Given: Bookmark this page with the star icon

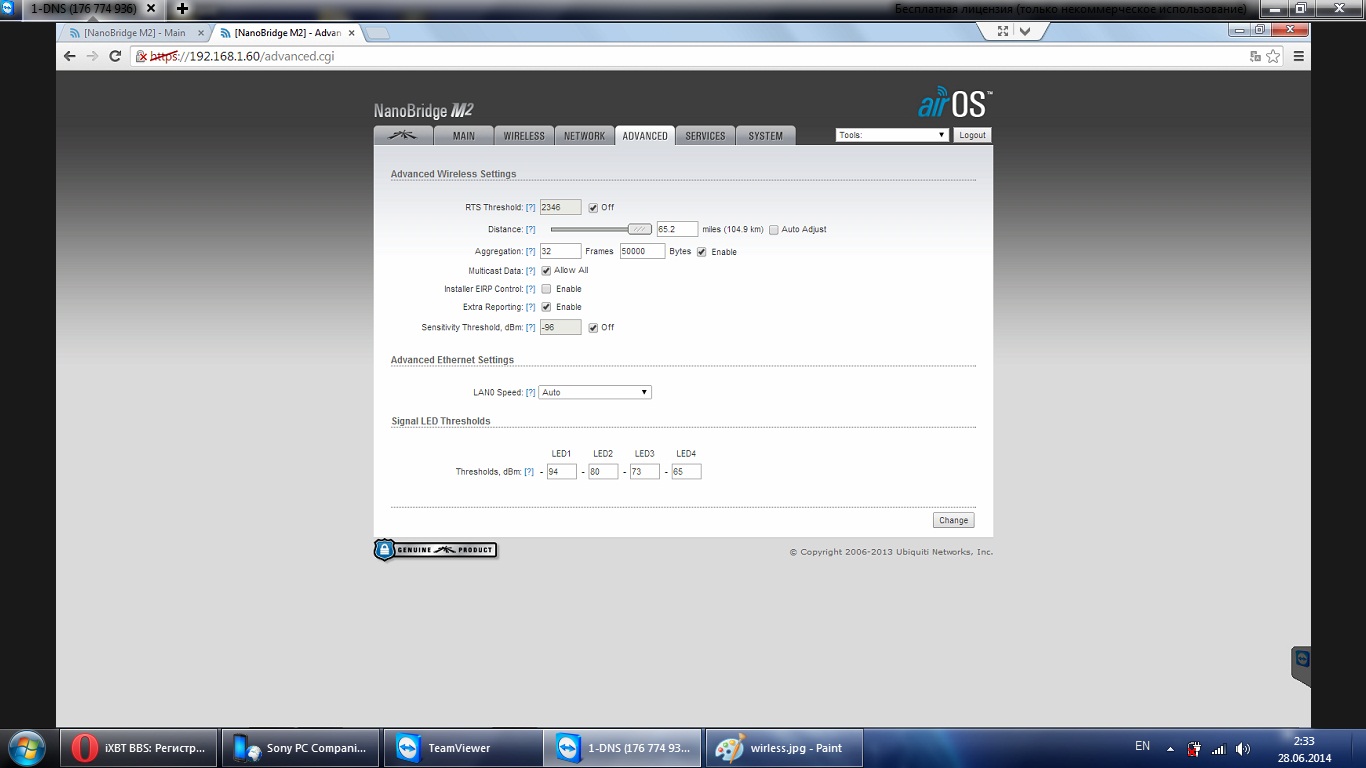Looking at the screenshot, I should [1273, 56].
